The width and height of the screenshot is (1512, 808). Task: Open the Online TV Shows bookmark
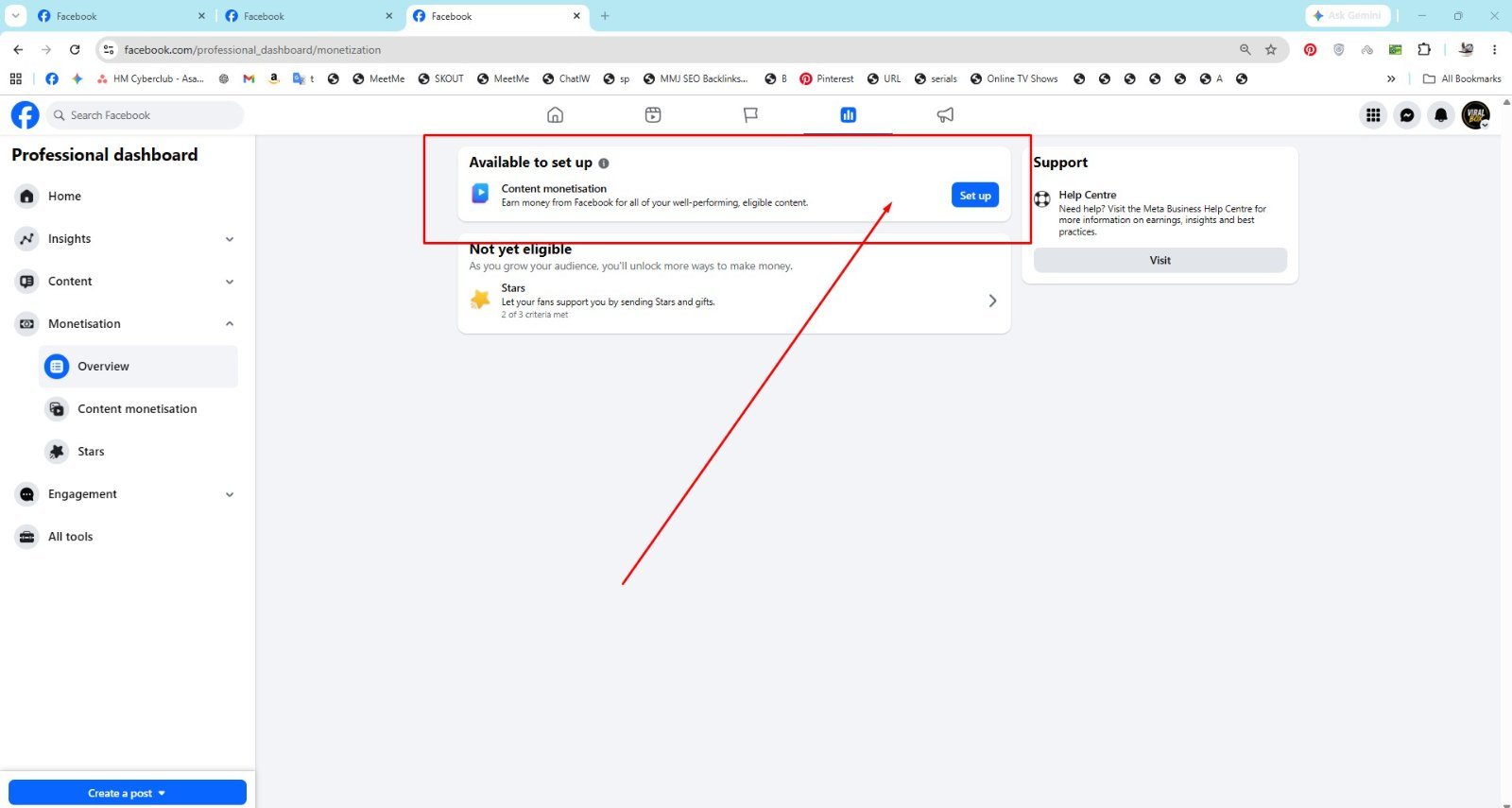(1014, 78)
